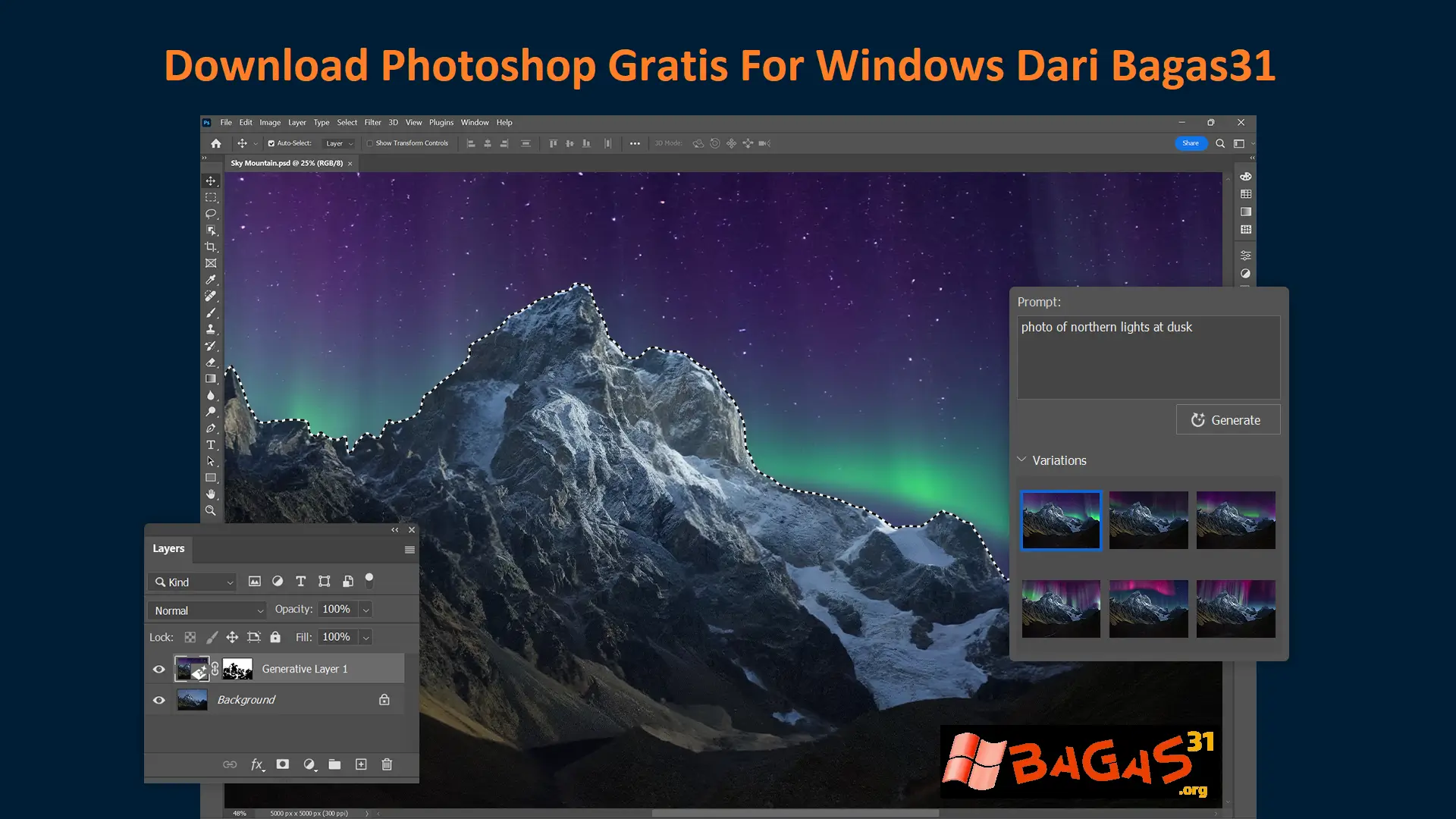Open layer styles with the fx icon
Screen dimensions: 1456x819
coord(257,764)
